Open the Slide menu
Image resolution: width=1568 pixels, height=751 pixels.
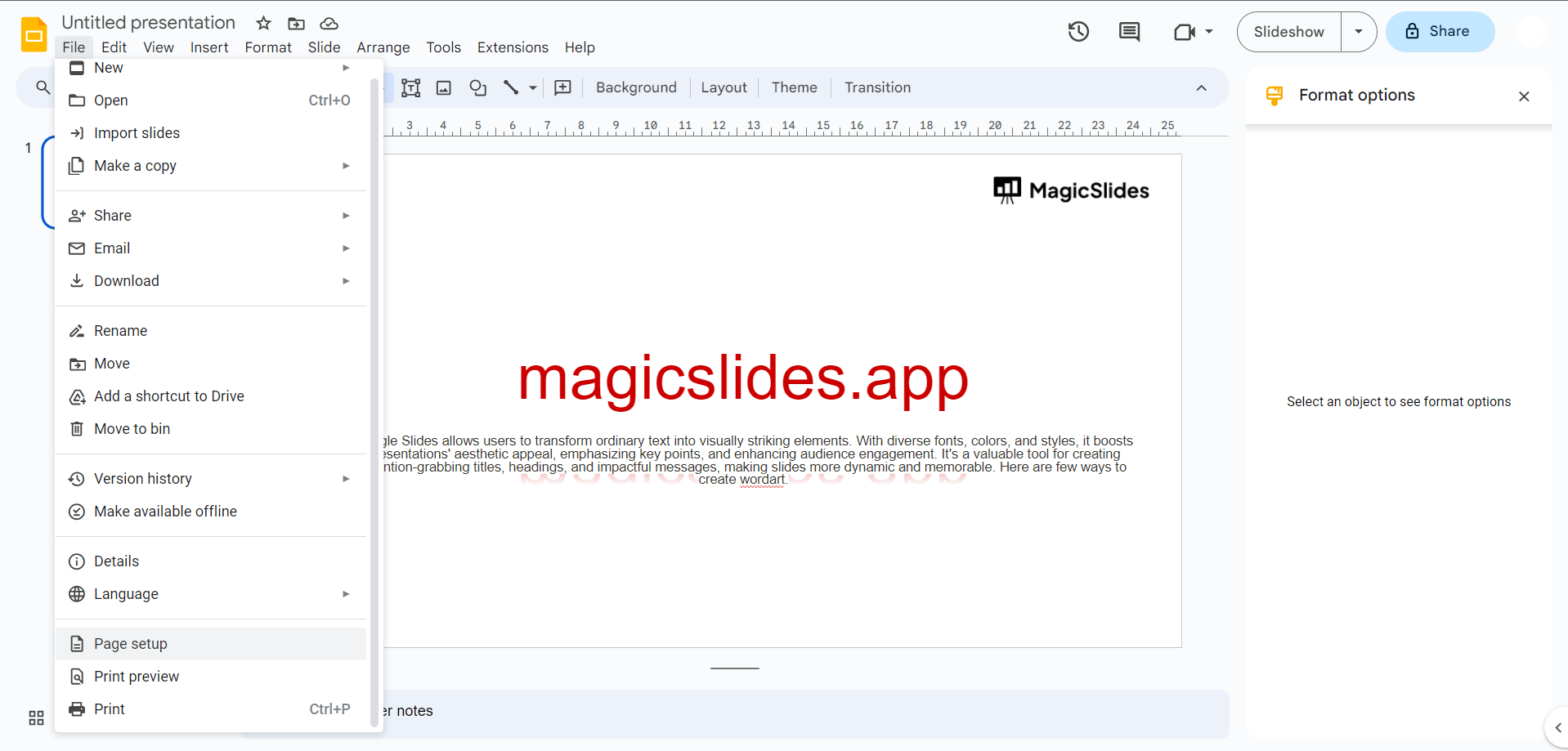point(324,47)
